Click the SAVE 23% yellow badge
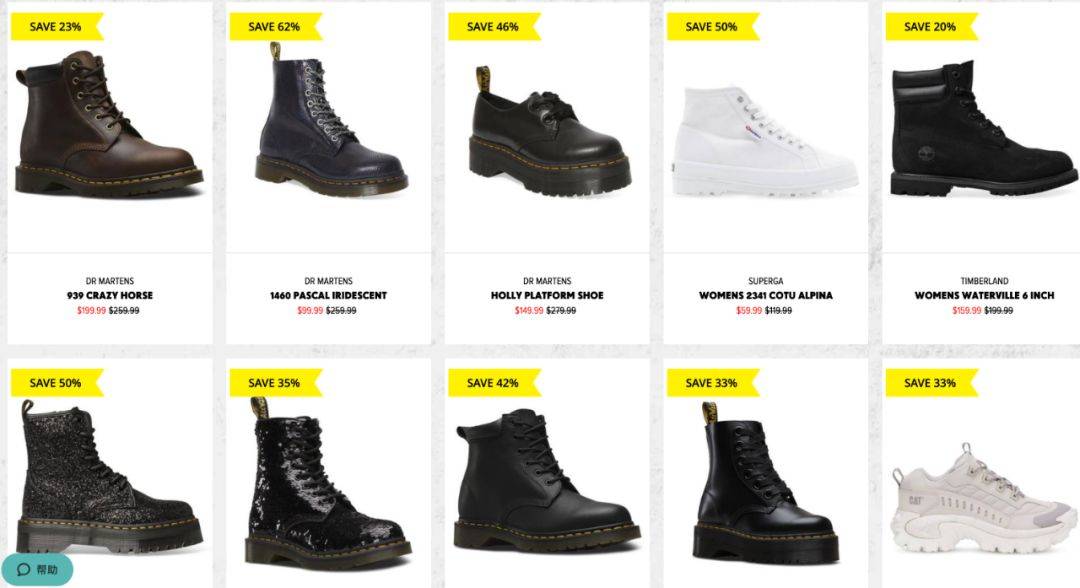Screen dimensions: 1080x588 pyautogui.click(x=56, y=27)
